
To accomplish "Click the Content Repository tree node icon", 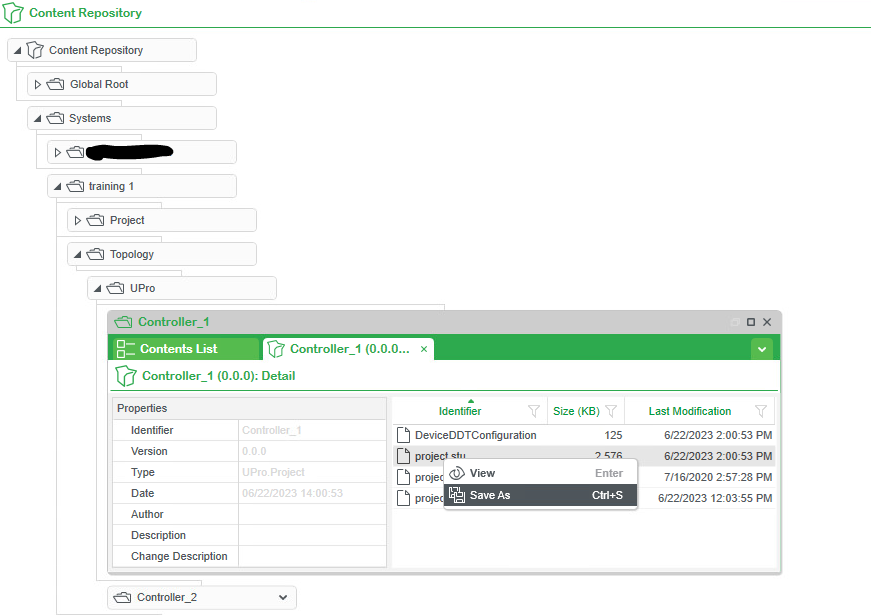I will click(35, 50).
